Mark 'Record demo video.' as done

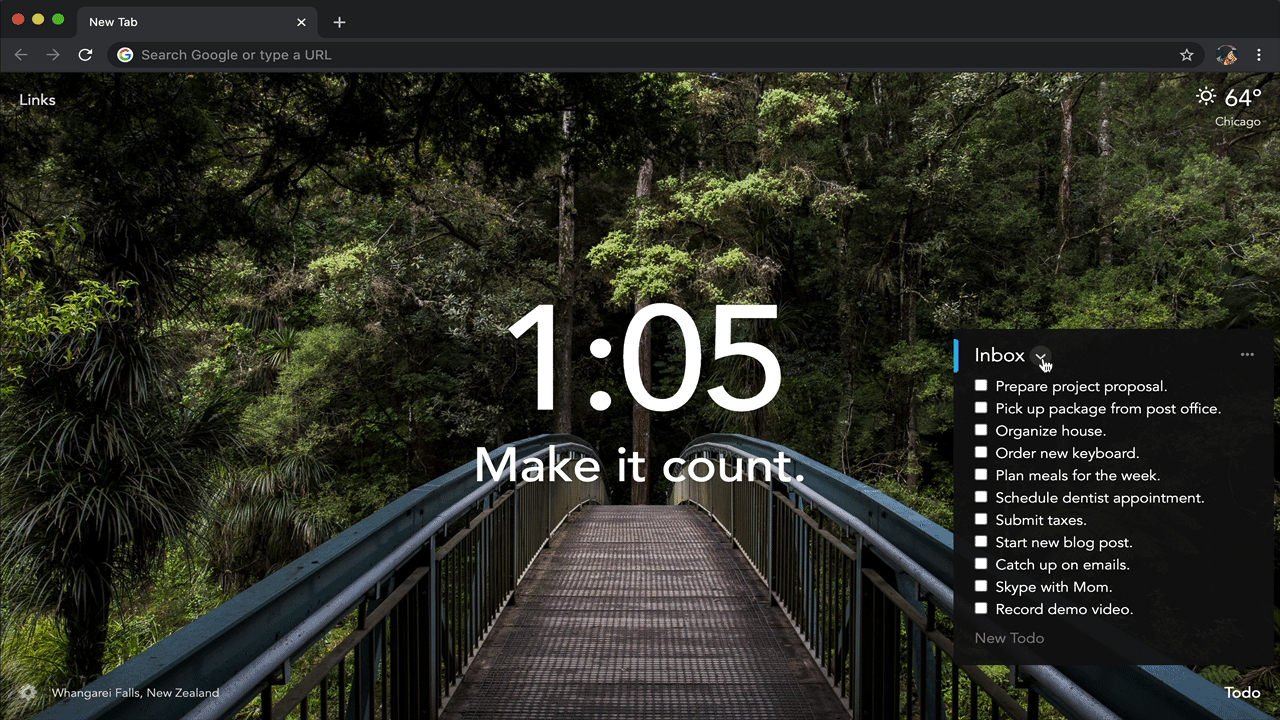(981, 608)
